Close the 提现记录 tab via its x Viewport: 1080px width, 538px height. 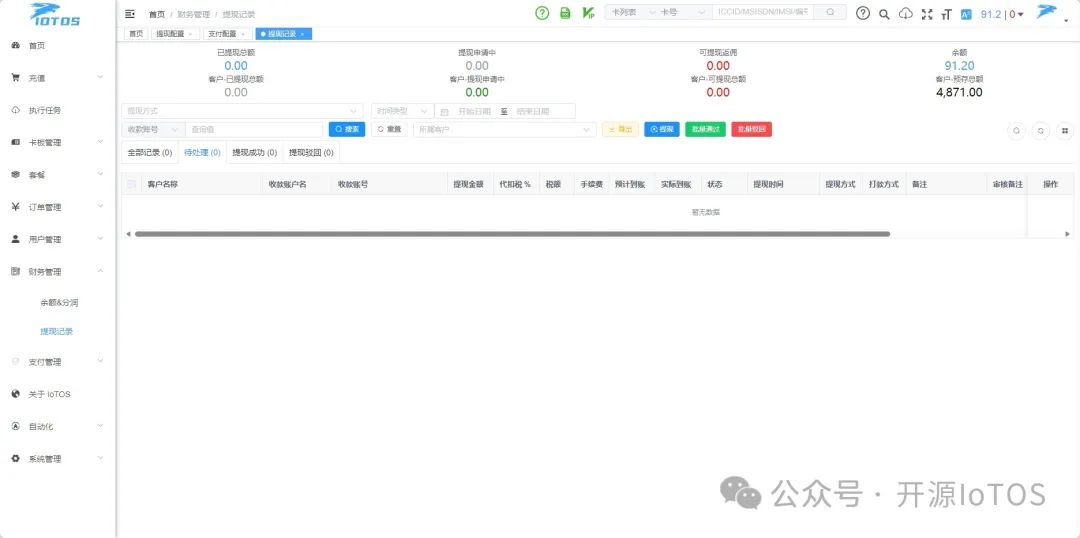(x=302, y=34)
